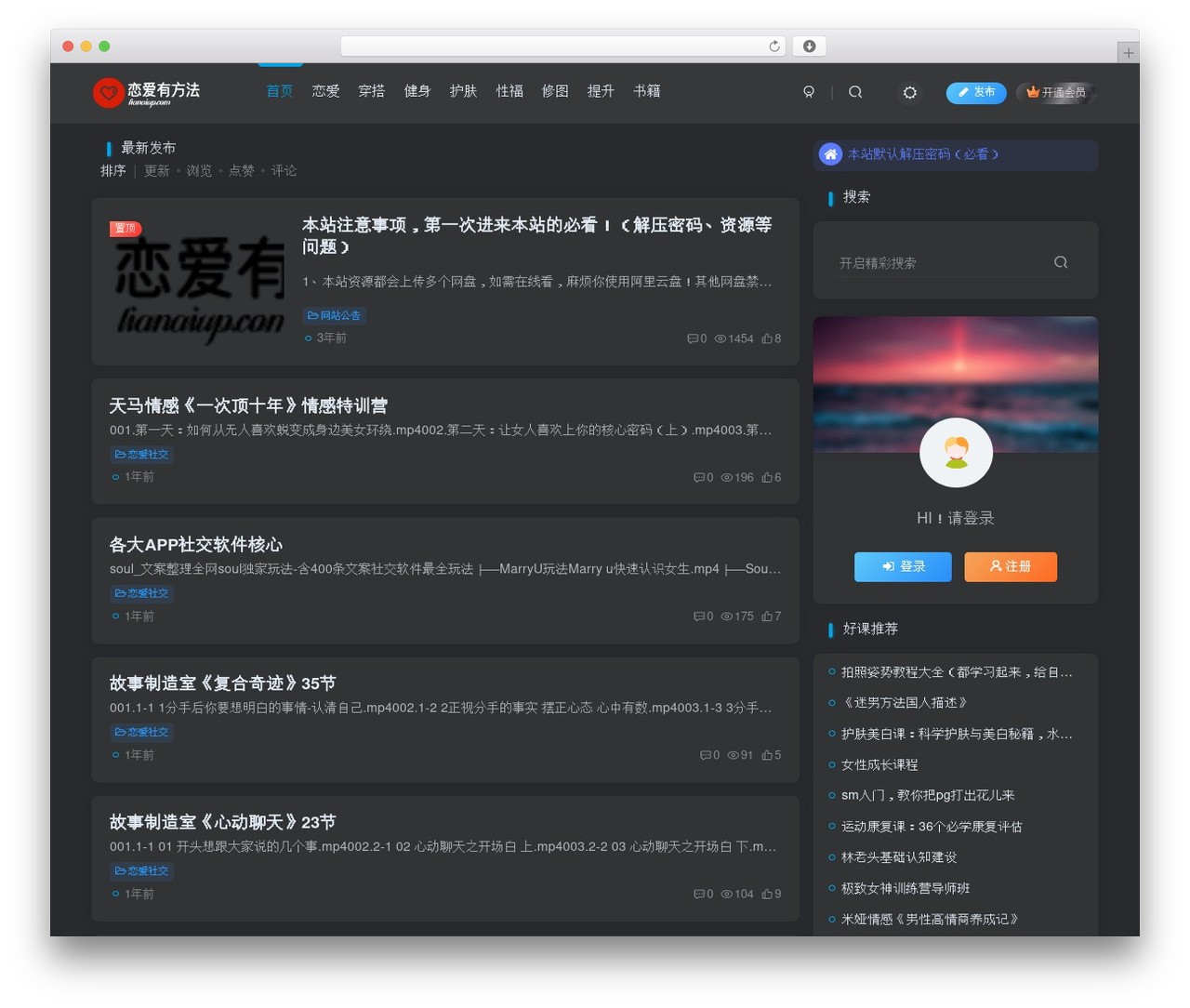Click 恋爱社交 tag under 复合奇迹 post
The image size is (1190, 1008).
pyautogui.click(x=141, y=733)
